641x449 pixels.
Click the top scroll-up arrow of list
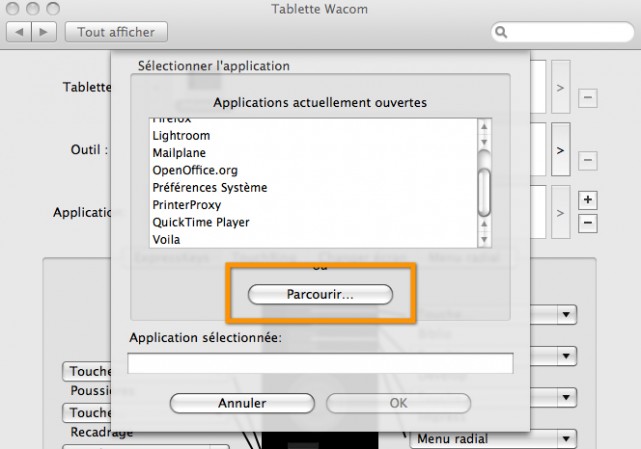[484, 126]
